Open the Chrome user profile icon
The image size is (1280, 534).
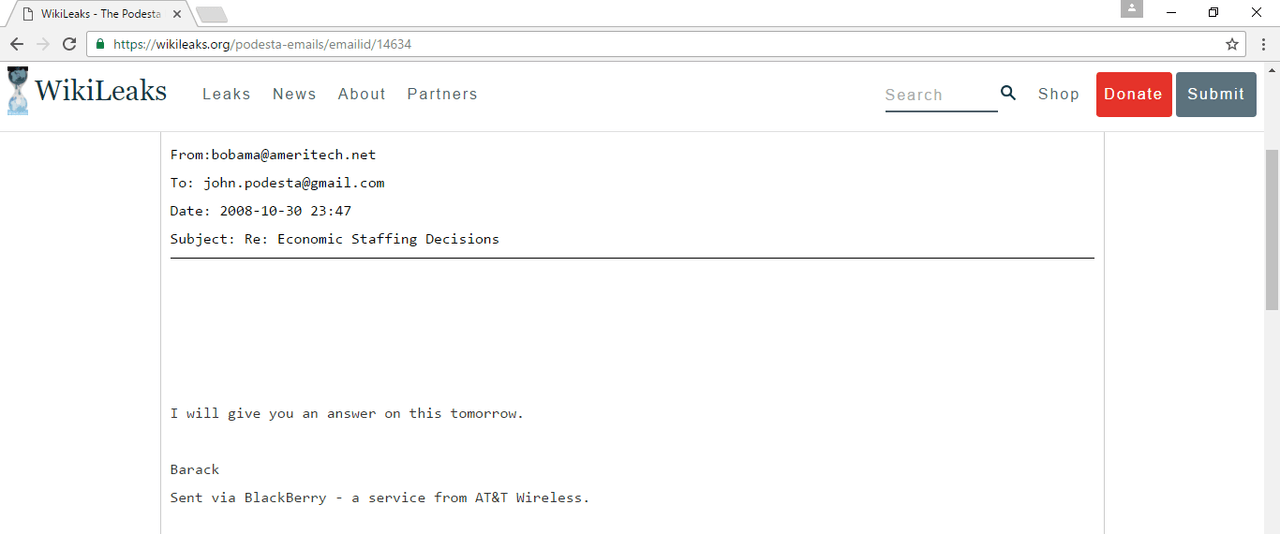pos(1132,9)
